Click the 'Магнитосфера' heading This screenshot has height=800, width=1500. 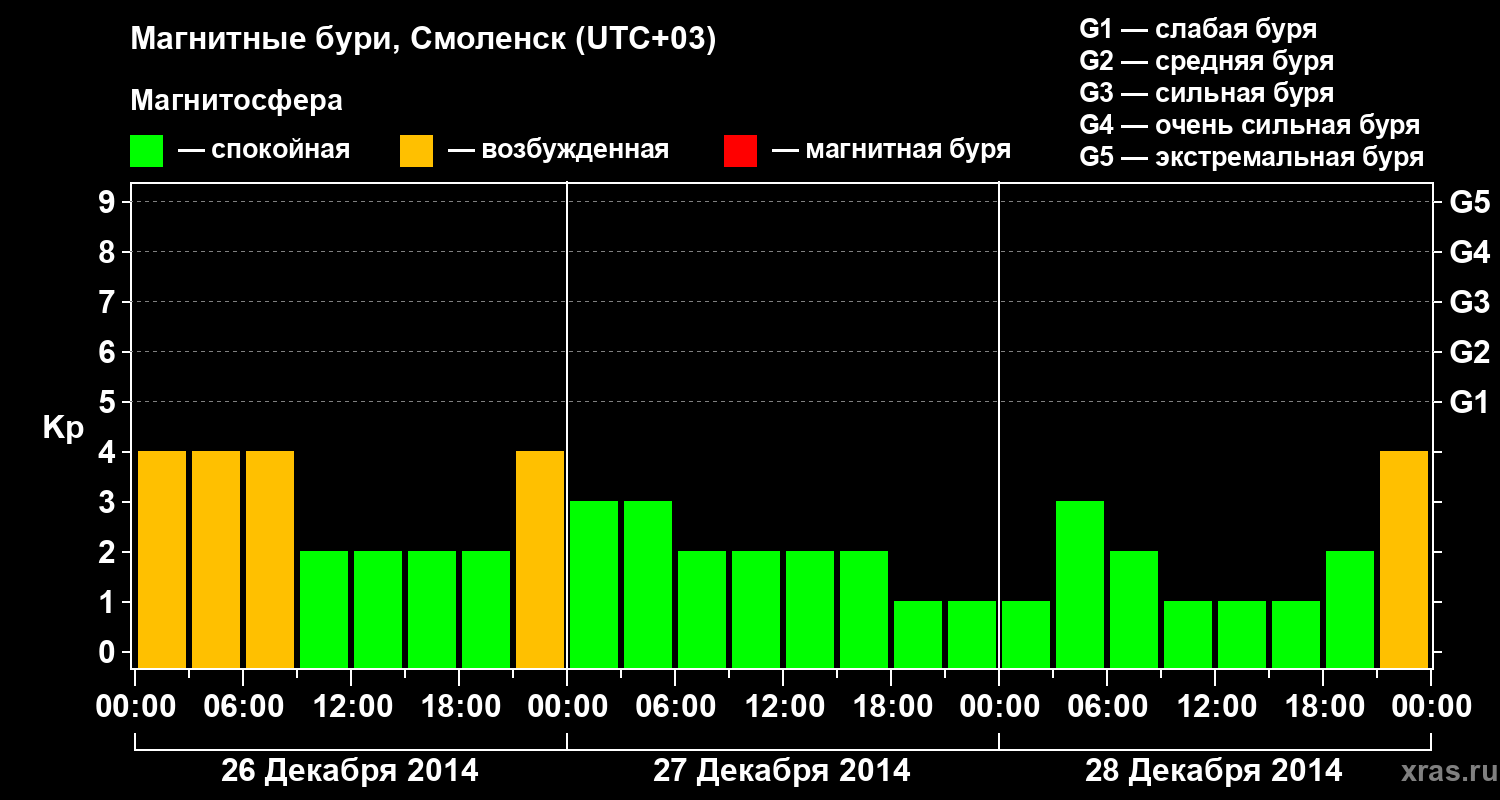point(237,101)
